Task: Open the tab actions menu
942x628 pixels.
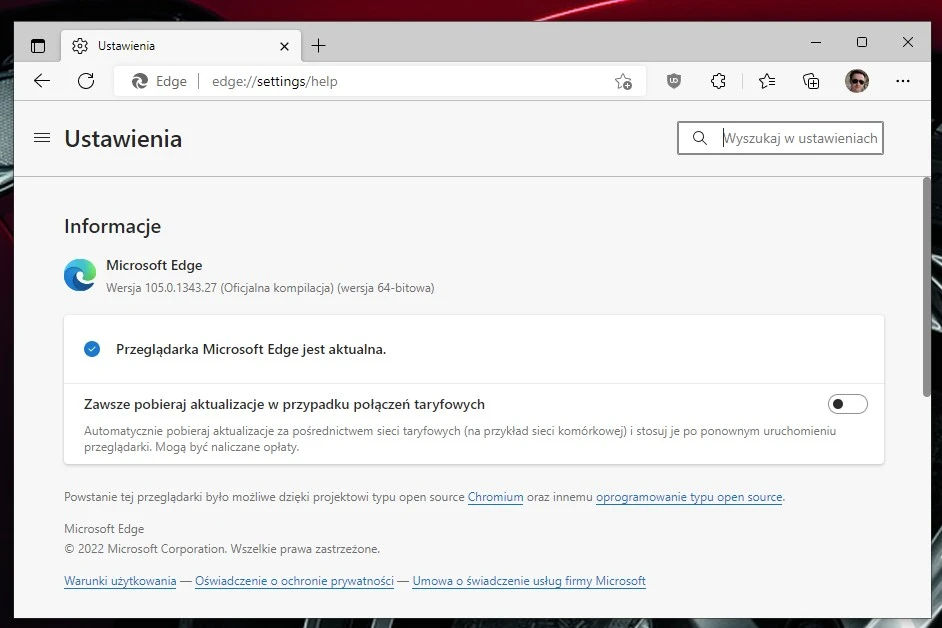Action: 38,45
